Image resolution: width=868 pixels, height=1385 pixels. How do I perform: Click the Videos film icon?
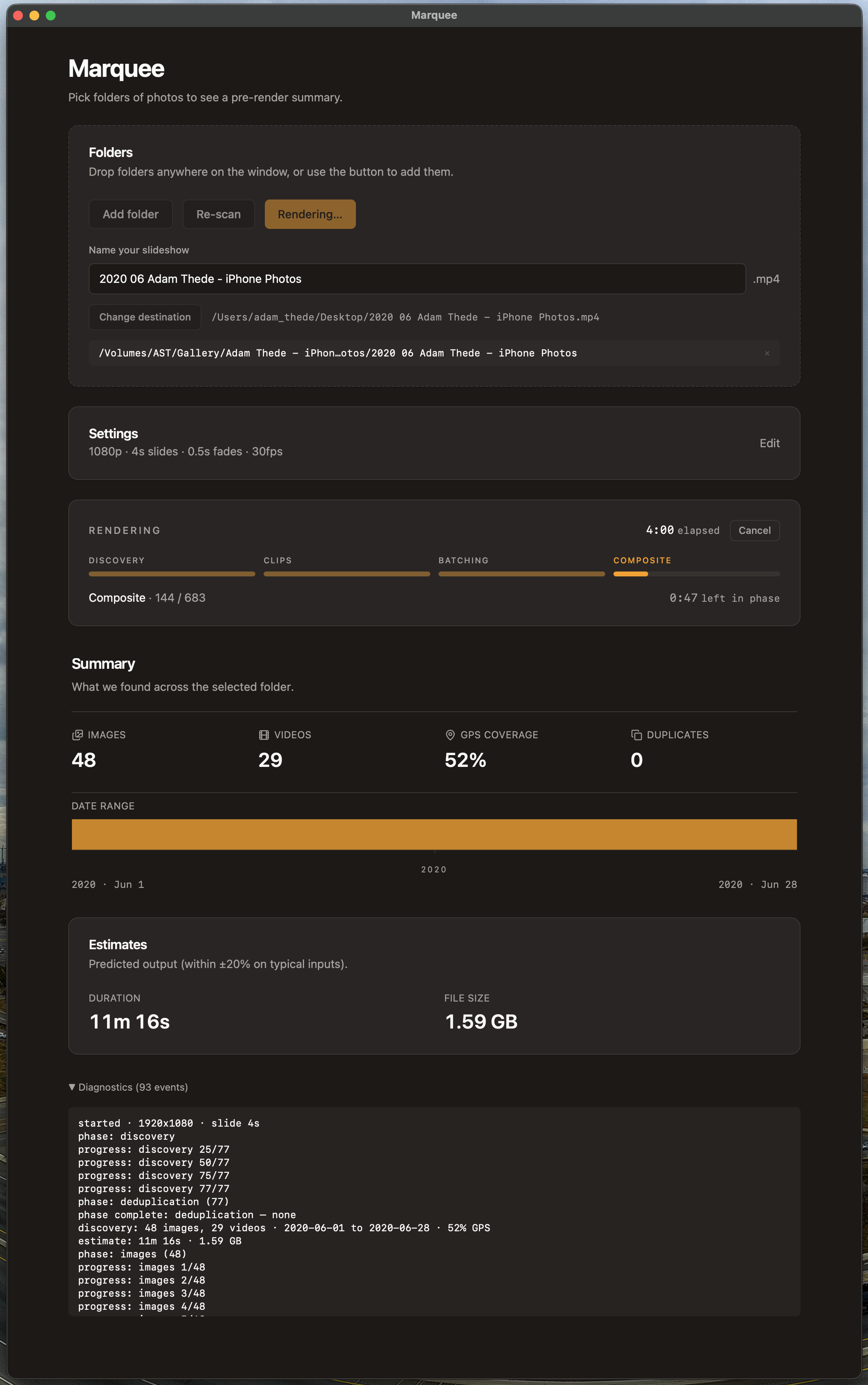point(264,735)
